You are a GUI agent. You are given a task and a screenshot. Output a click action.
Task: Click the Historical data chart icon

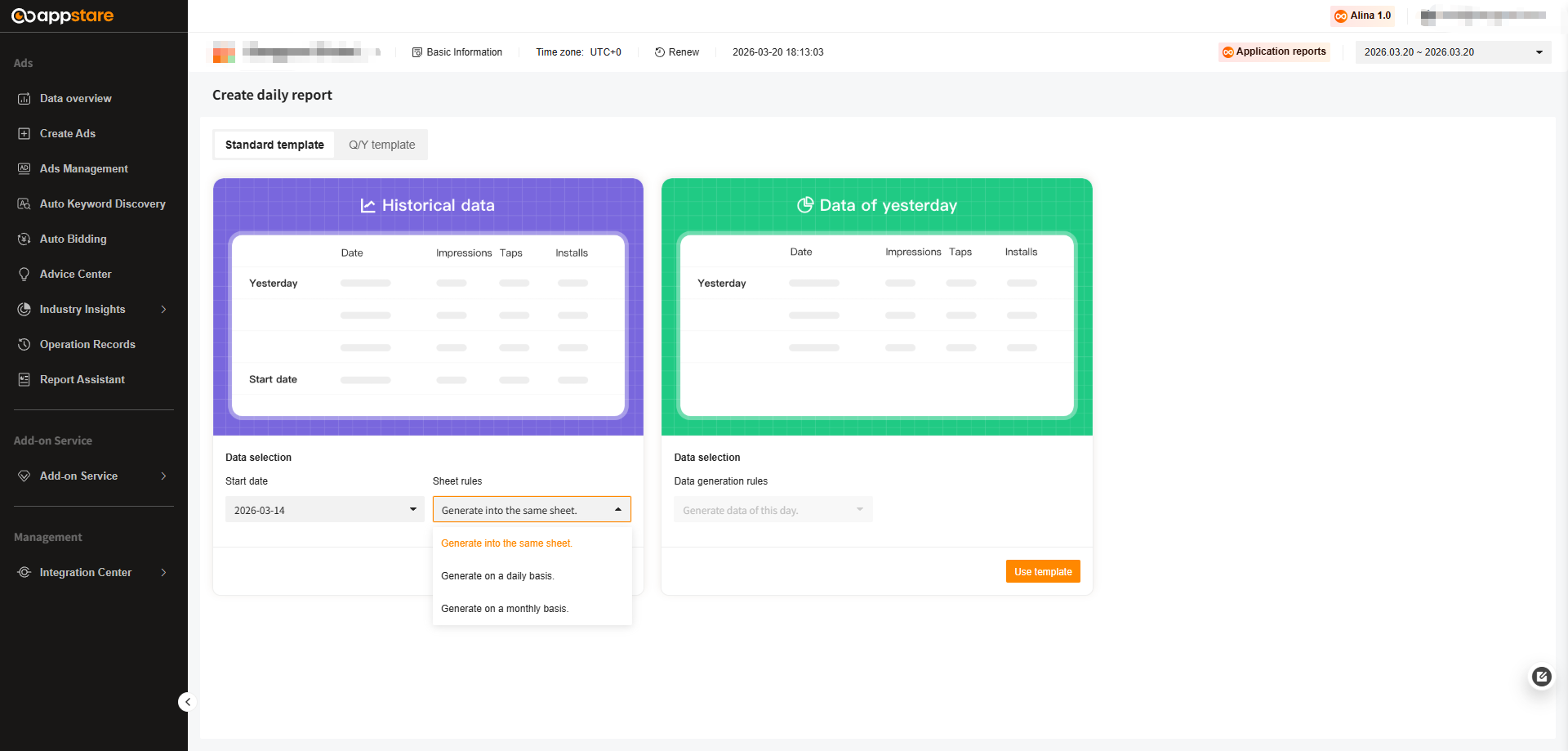pyautogui.click(x=368, y=206)
